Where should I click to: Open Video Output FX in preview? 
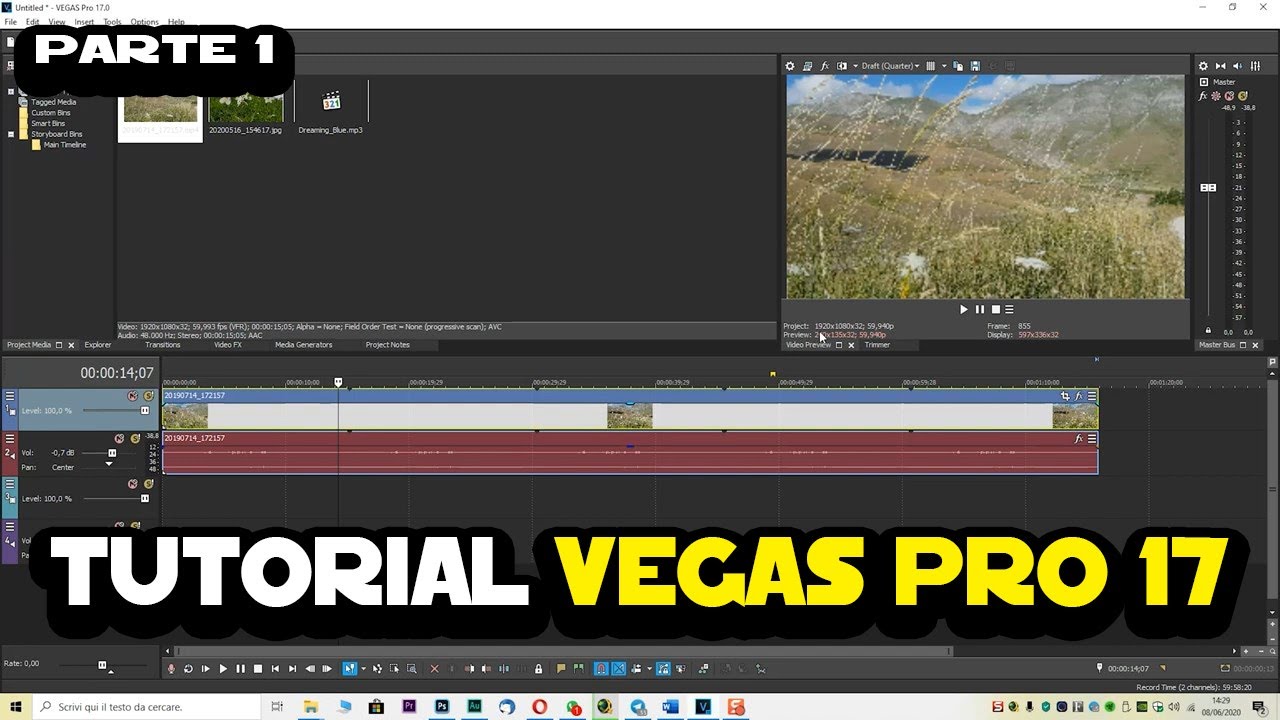click(x=825, y=66)
